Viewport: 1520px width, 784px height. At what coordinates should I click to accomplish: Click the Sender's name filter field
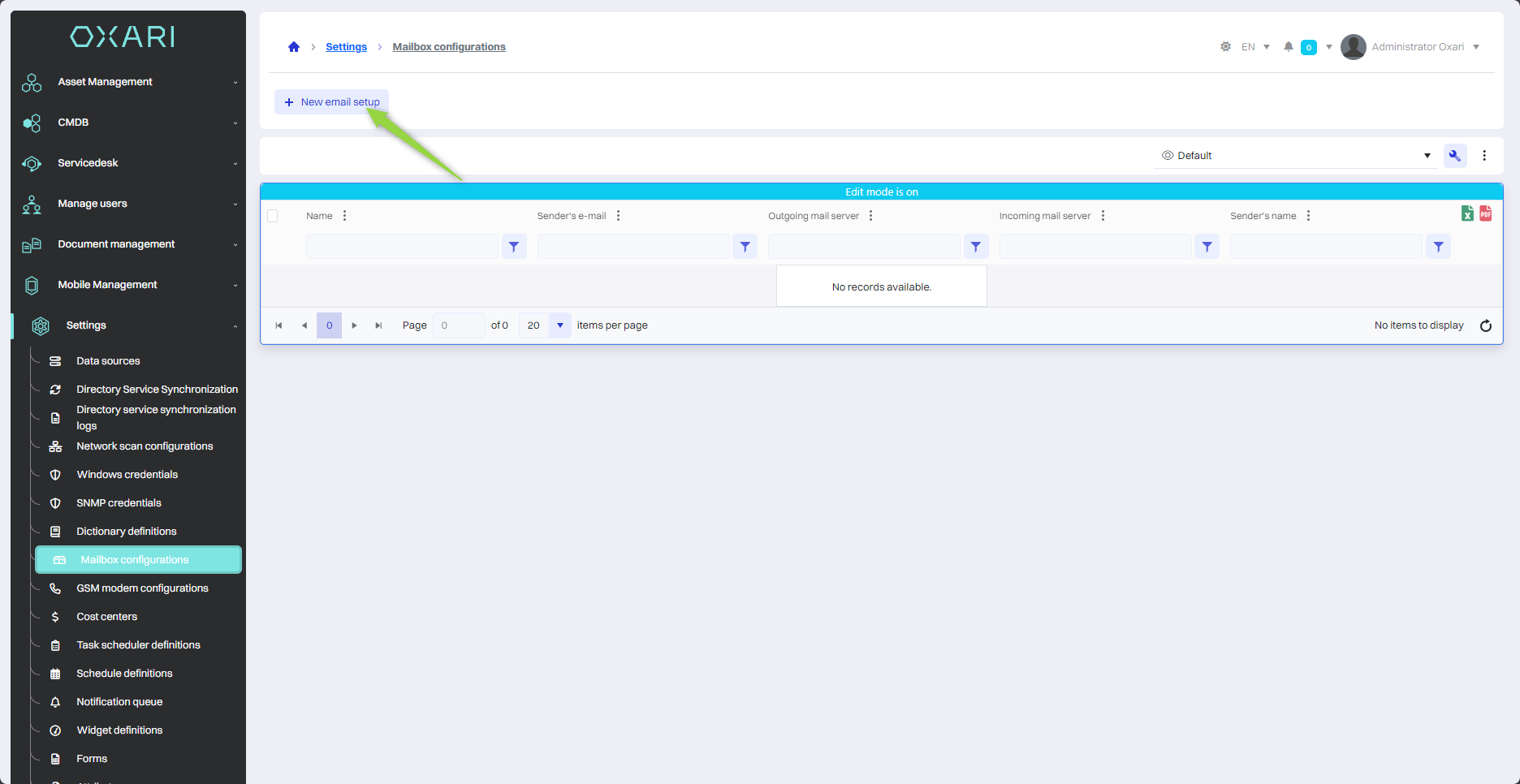coord(1325,247)
